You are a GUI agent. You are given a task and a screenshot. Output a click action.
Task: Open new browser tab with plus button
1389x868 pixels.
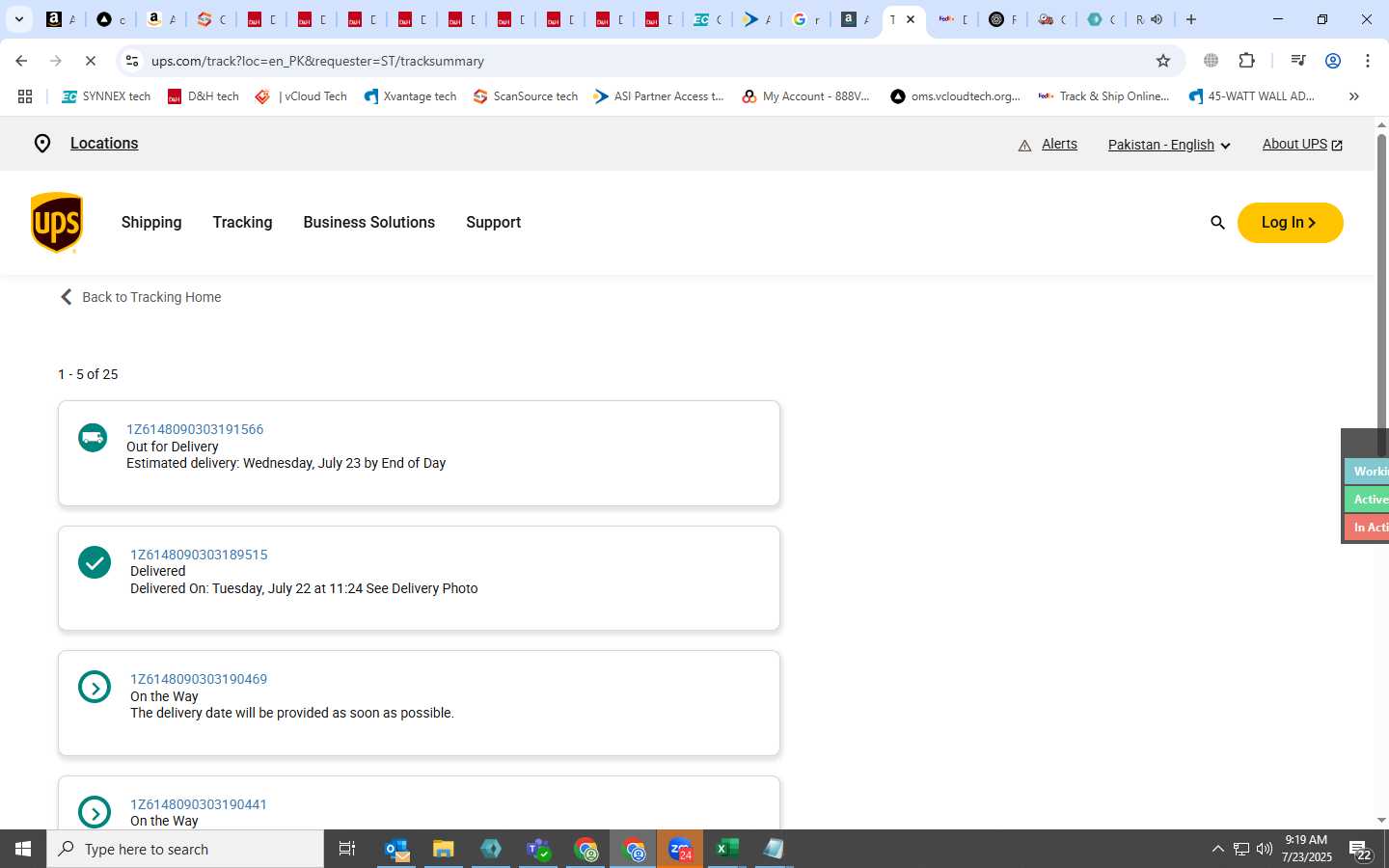[1191, 19]
